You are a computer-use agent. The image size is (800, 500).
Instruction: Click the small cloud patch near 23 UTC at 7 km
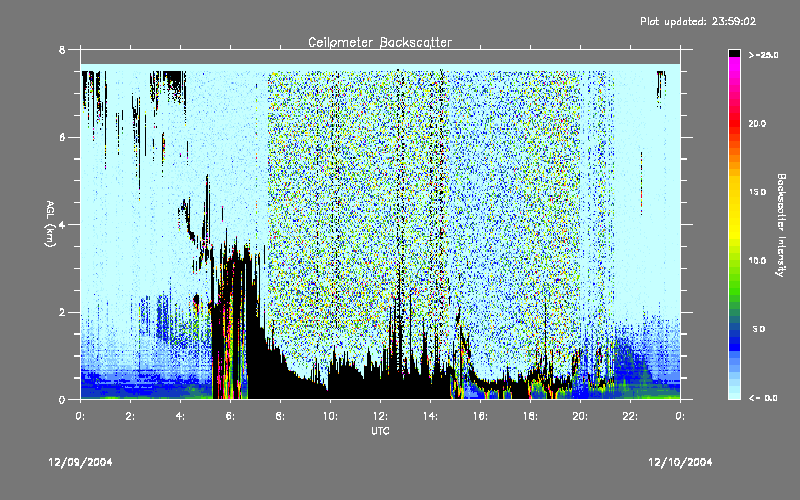(661, 88)
